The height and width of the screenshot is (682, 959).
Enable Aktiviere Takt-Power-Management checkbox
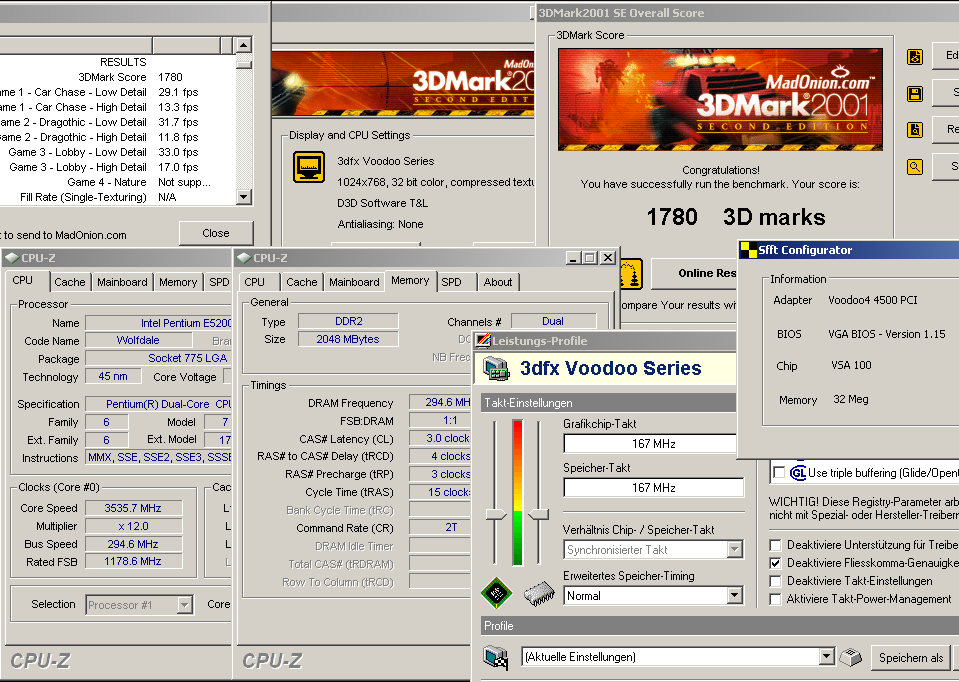(776, 599)
